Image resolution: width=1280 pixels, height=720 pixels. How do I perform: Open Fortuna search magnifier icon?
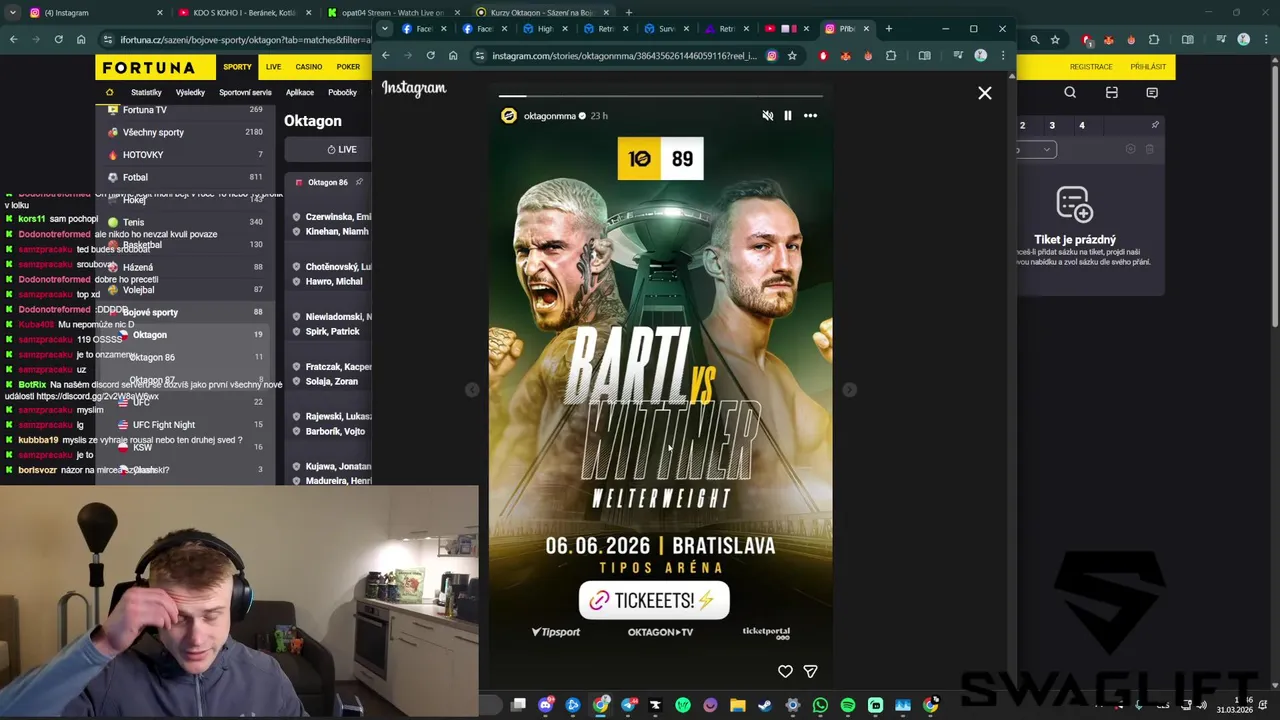pyautogui.click(x=1070, y=93)
